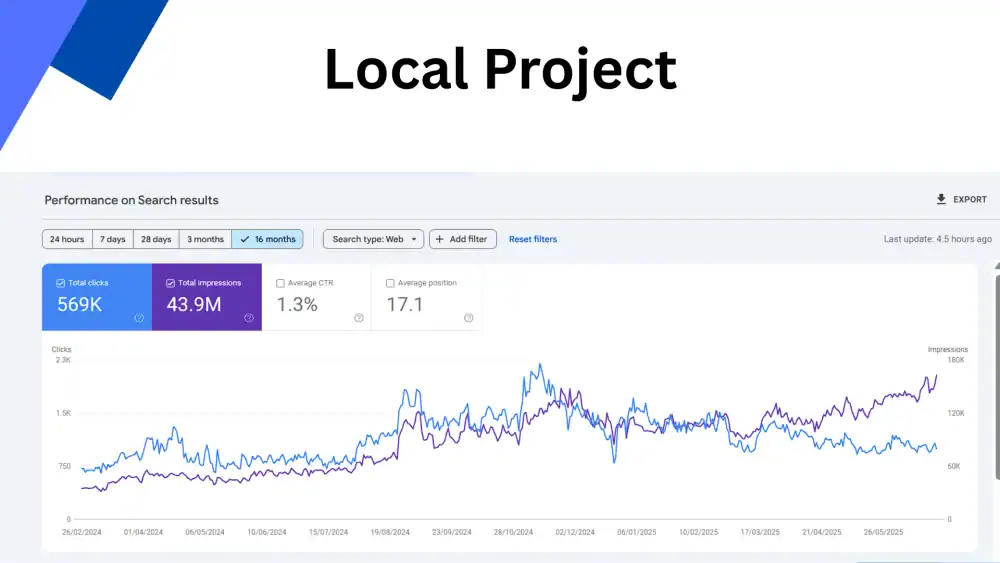Image resolution: width=1000 pixels, height=563 pixels.
Task: Click the 28/10/2024 date label on chart axis
Action: 514,533
